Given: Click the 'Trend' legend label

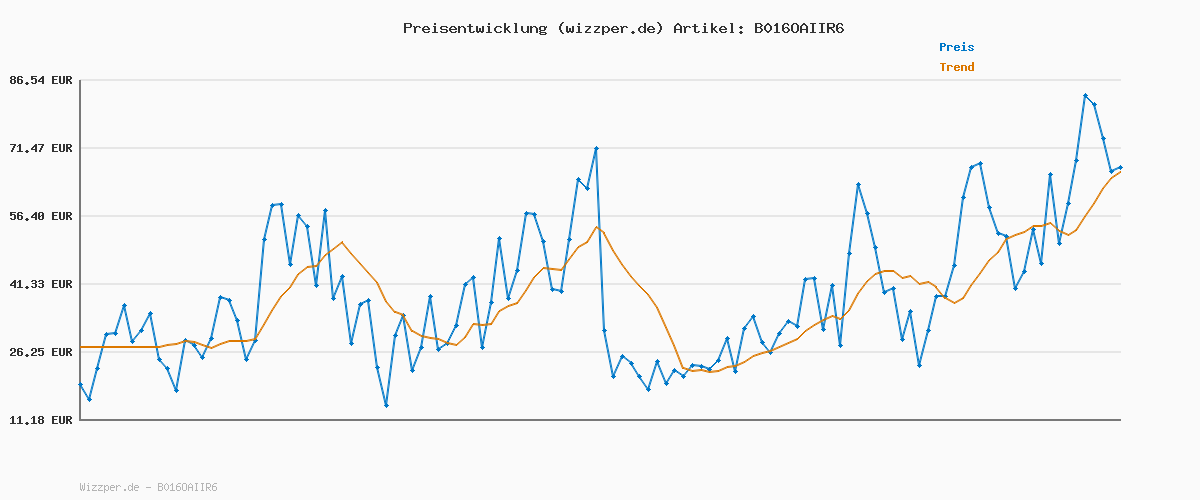Looking at the screenshot, I should click(956, 67).
